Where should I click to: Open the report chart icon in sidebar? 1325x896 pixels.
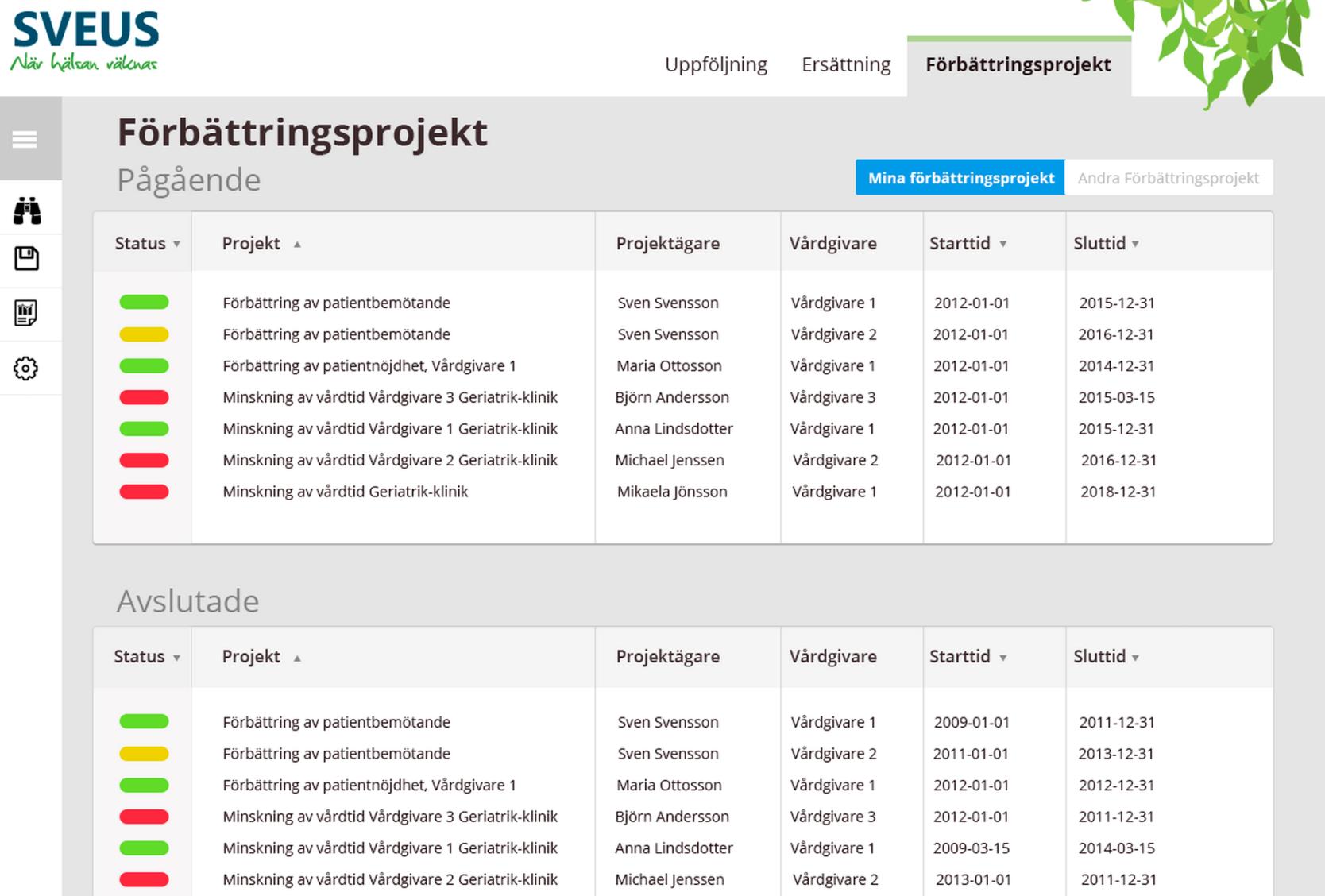click(26, 313)
